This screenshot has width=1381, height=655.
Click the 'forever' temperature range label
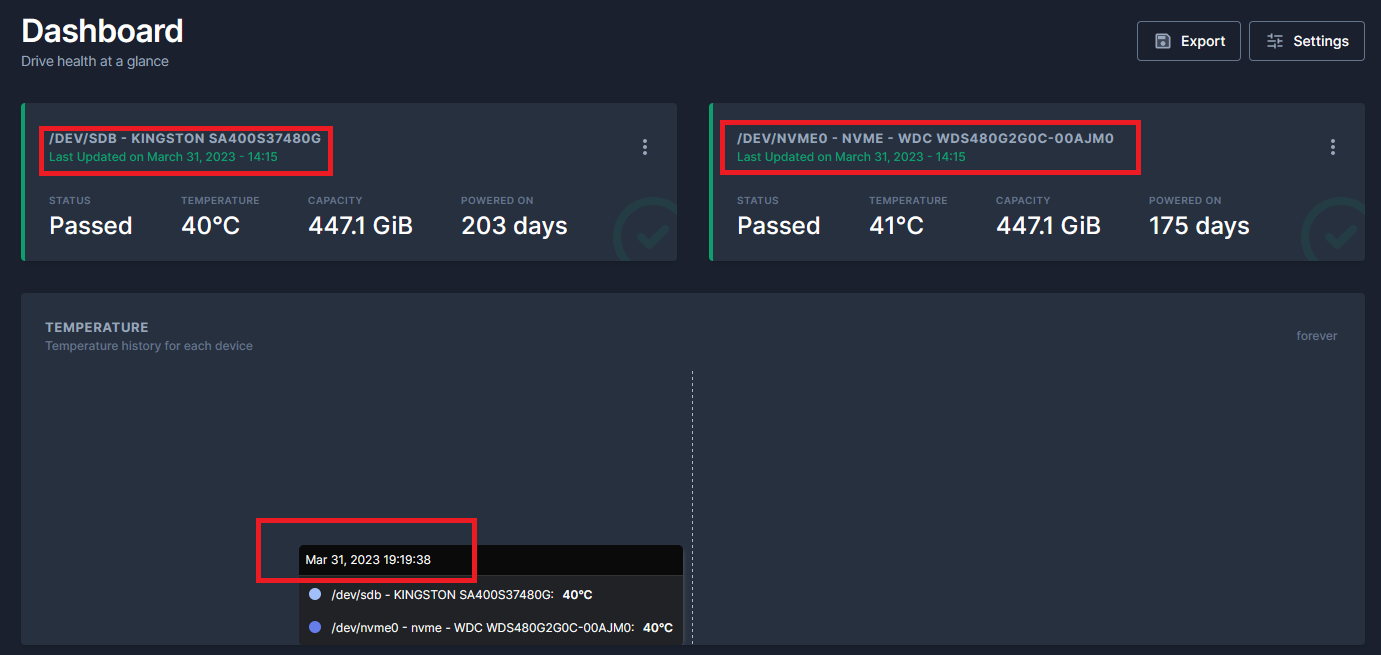point(1317,336)
